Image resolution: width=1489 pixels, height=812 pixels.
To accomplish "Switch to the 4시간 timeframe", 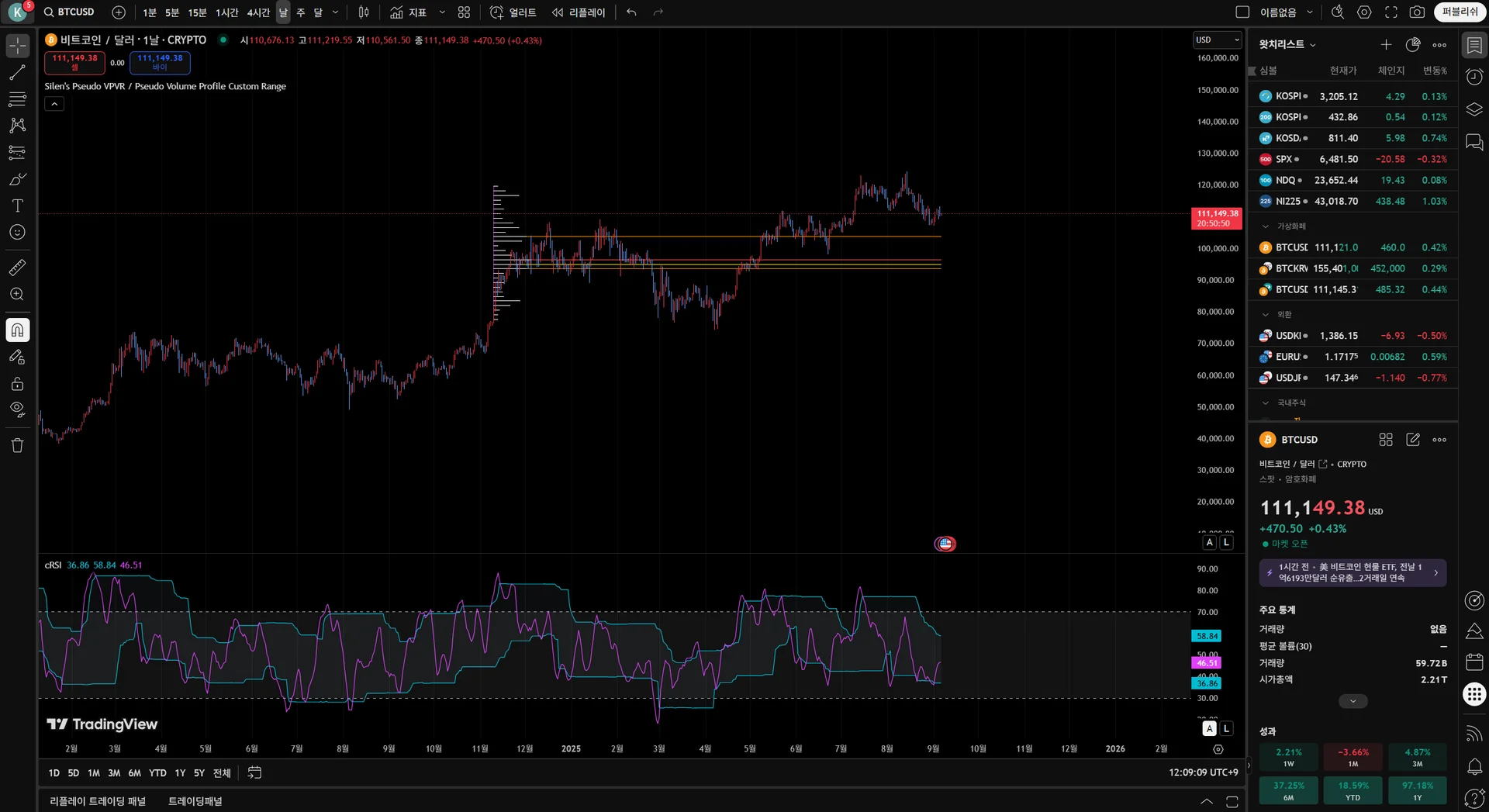I will pos(258,12).
